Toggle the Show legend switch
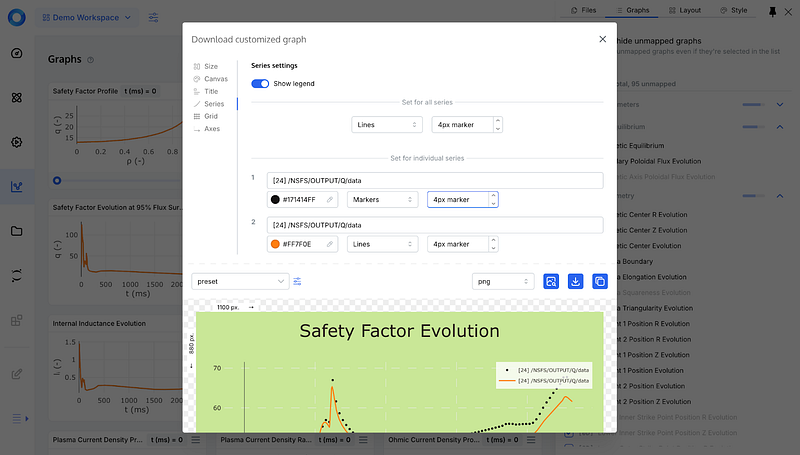The width and height of the screenshot is (800, 455). coord(260,84)
